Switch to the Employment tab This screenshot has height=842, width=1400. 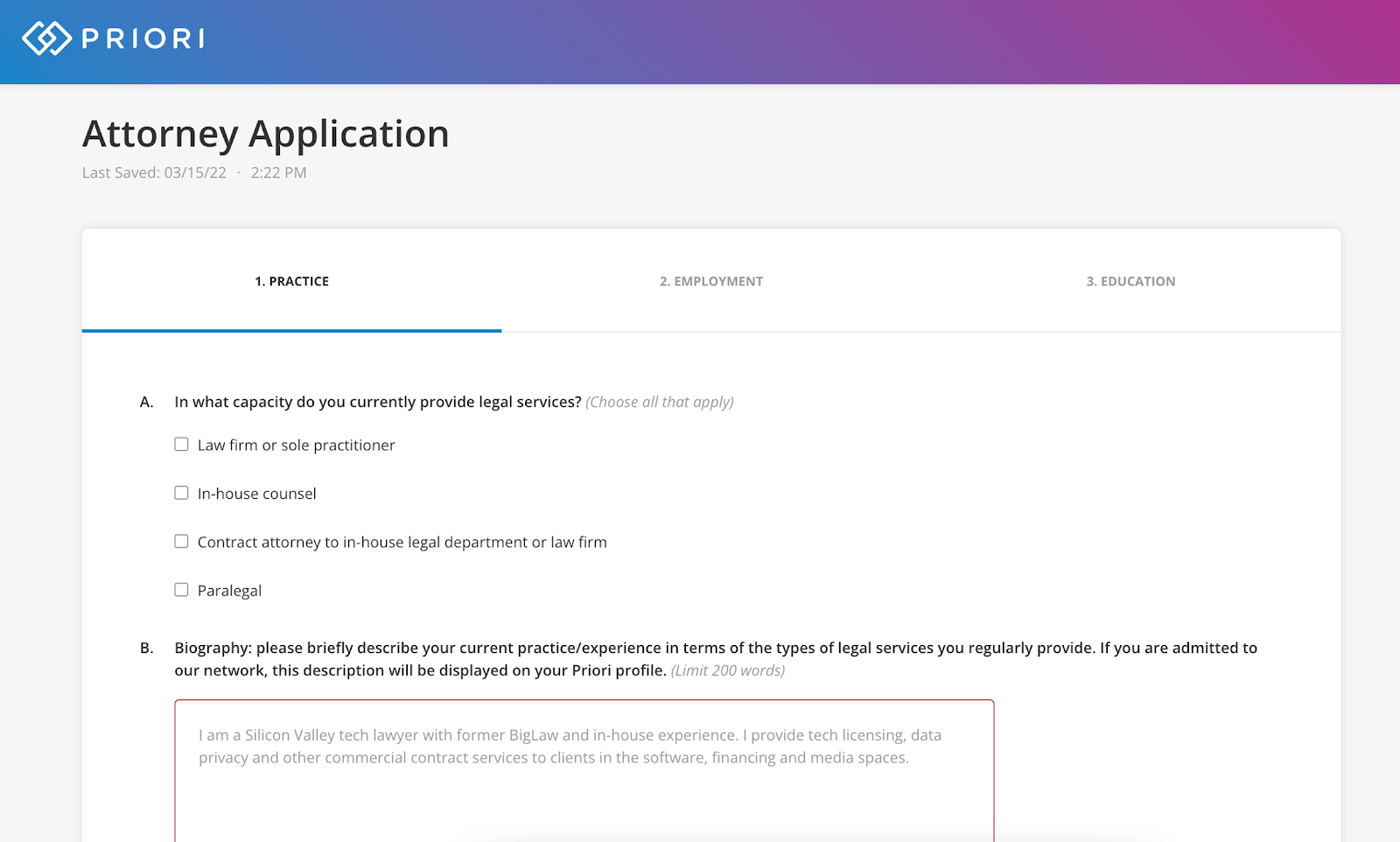click(x=711, y=281)
